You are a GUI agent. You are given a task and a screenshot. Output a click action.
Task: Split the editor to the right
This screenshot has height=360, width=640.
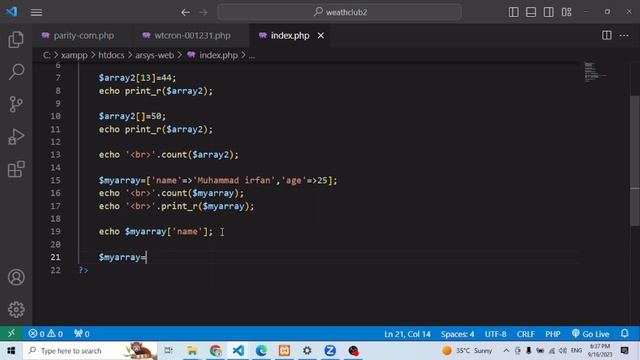pyautogui.click(x=607, y=36)
